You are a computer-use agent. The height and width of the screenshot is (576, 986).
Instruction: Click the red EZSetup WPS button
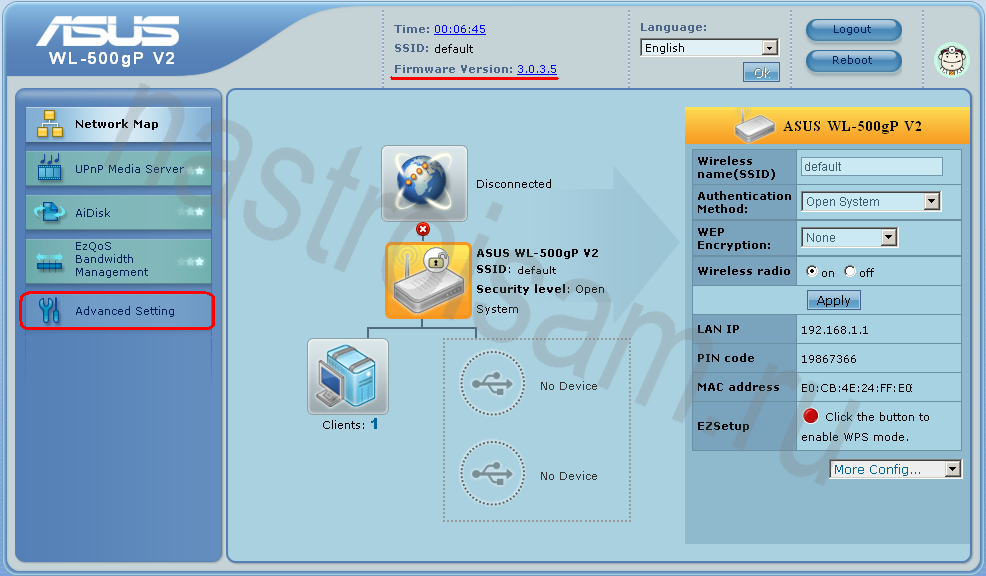click(810, 416)
